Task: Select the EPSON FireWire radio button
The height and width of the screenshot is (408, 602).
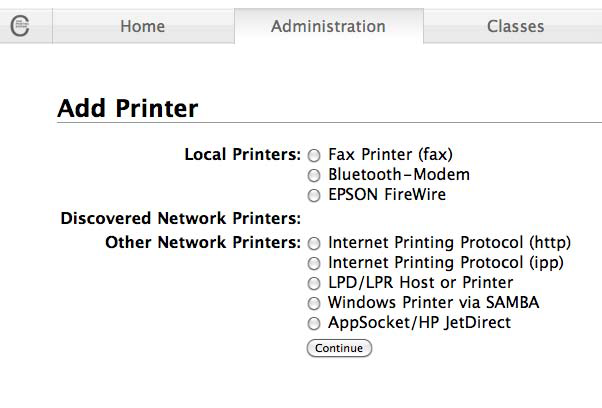Action: tap(314, 196)
